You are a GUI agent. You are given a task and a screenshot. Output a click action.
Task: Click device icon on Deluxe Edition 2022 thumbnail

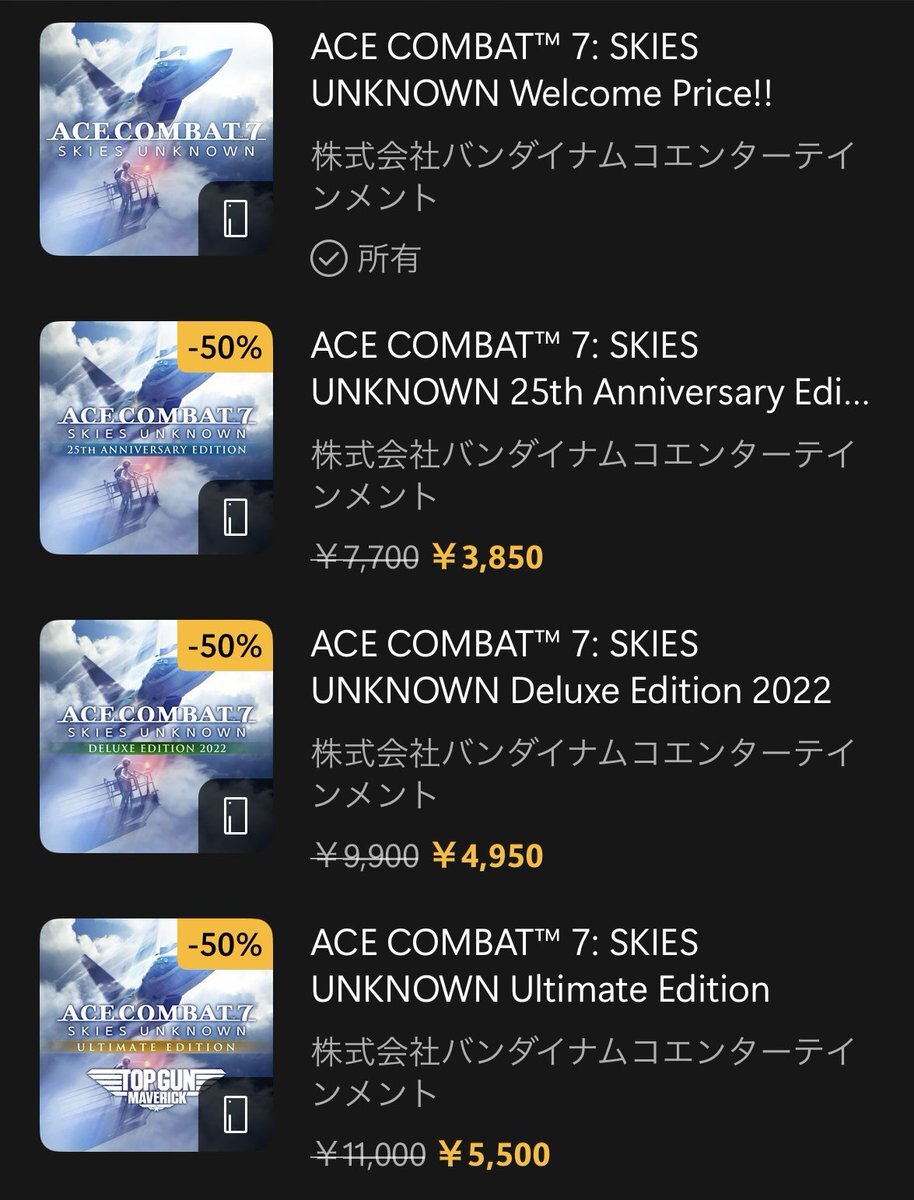[235, 815]
